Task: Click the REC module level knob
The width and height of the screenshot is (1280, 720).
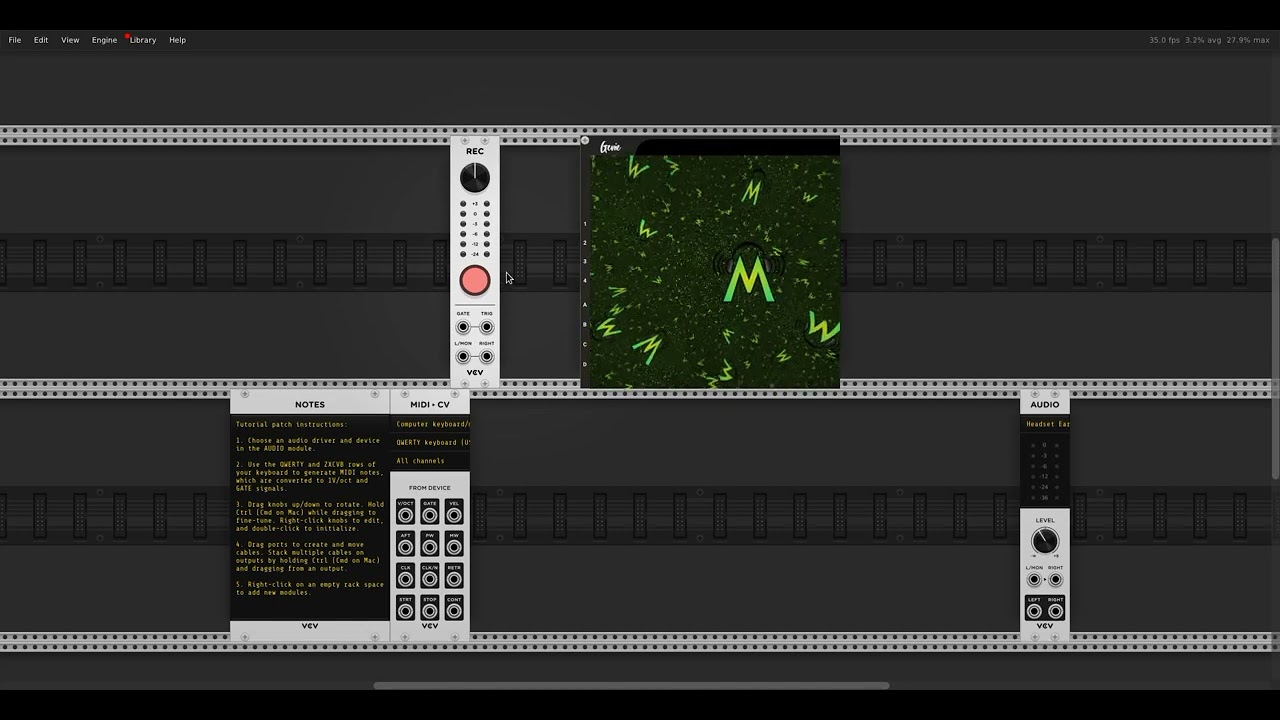Action: tap(475, 178)
